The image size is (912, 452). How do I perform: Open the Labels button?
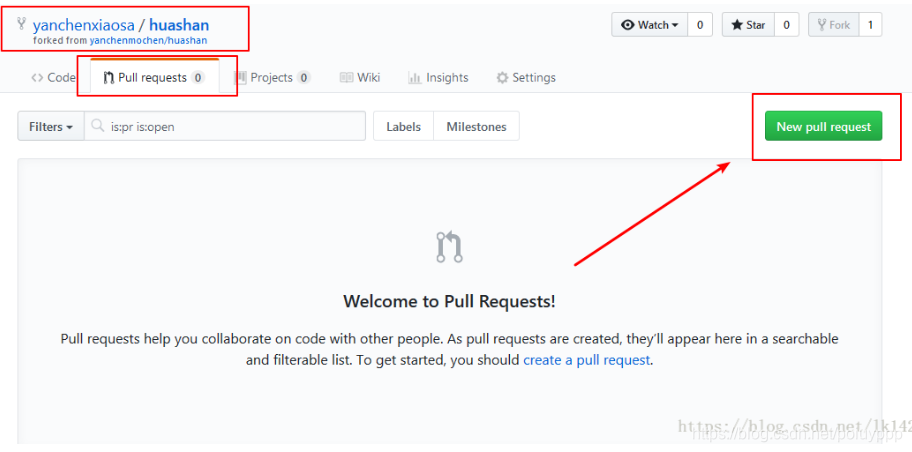(404, 126)
